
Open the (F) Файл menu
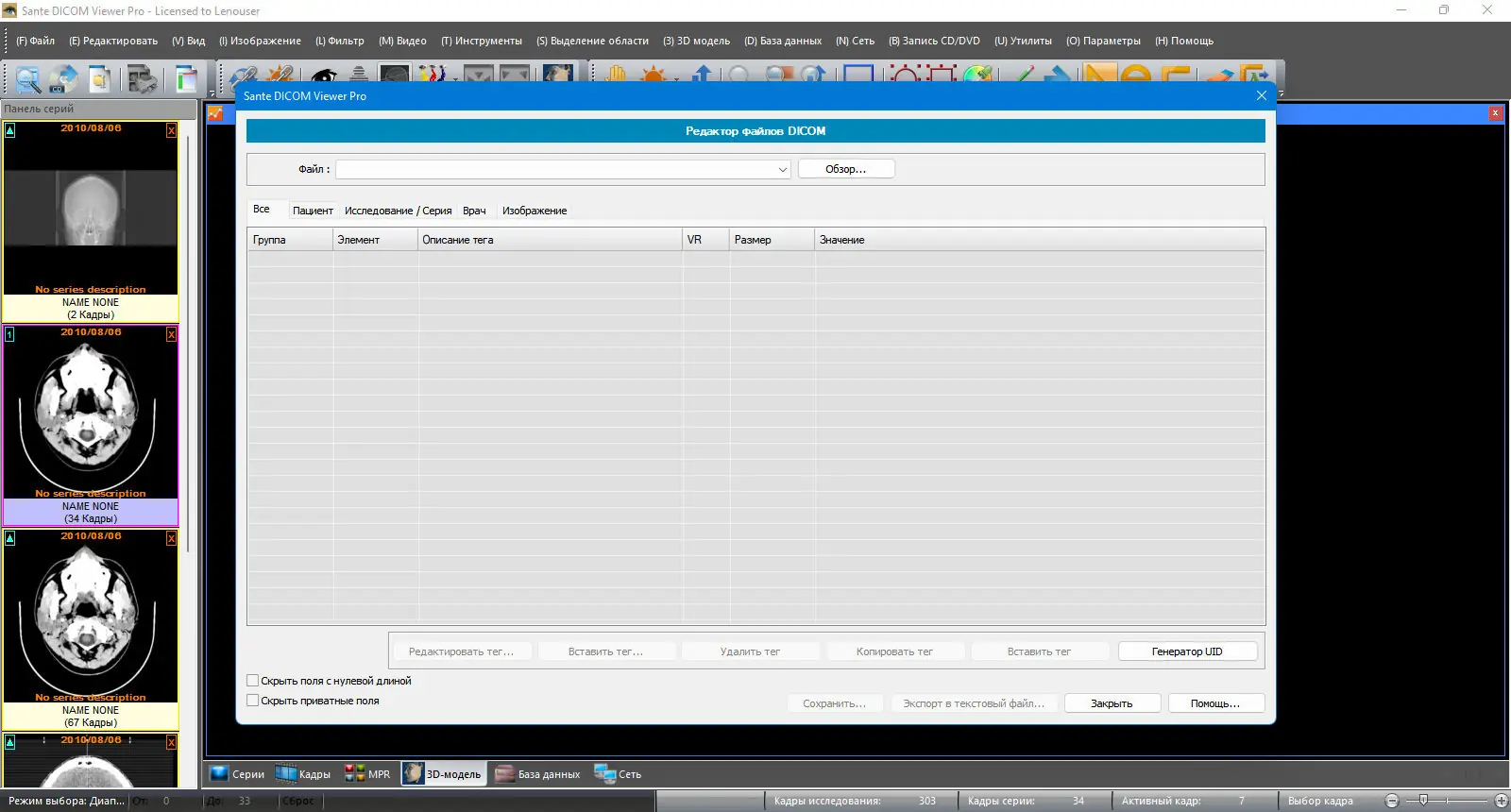point(36,41)
